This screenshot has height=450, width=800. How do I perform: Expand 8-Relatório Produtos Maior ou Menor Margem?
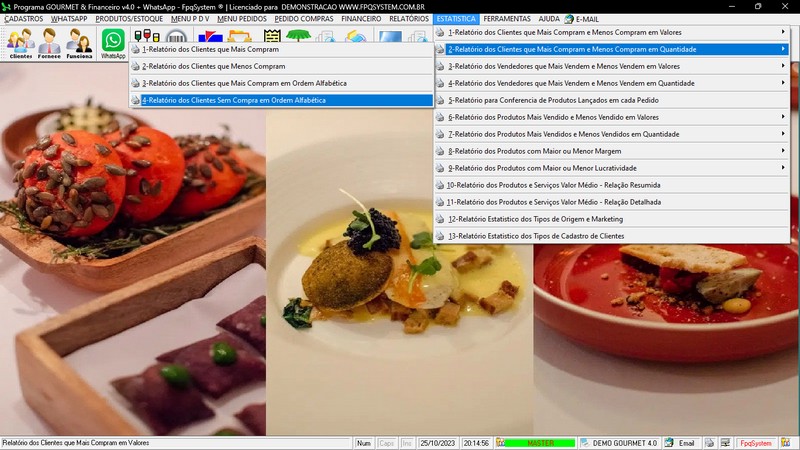[x=611, y=151]
